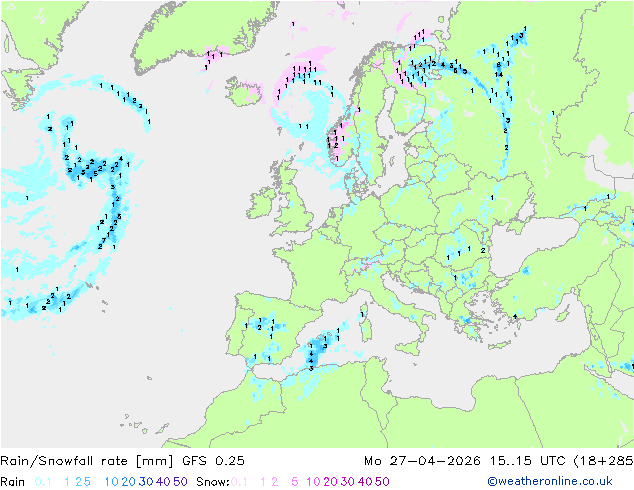Click the 'Snow:' legend label
Viewport: 634px width, 490px height.
[x=213, y=482]
